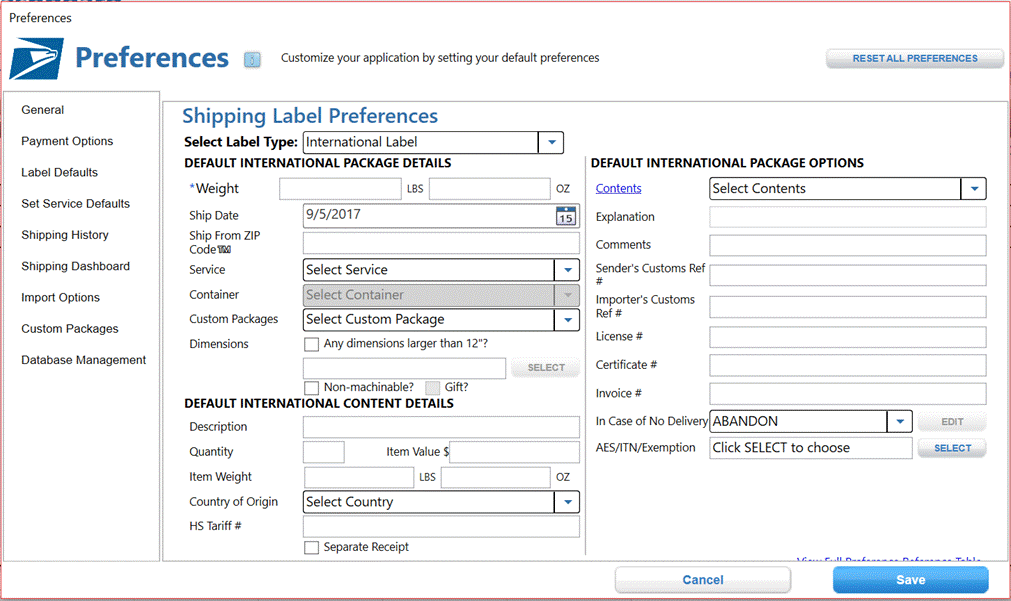Screen dimensions: 1011x601
Task: Expand the Select Custom Package dropdown
Action: pyautogui.click(x=567, y=320)
